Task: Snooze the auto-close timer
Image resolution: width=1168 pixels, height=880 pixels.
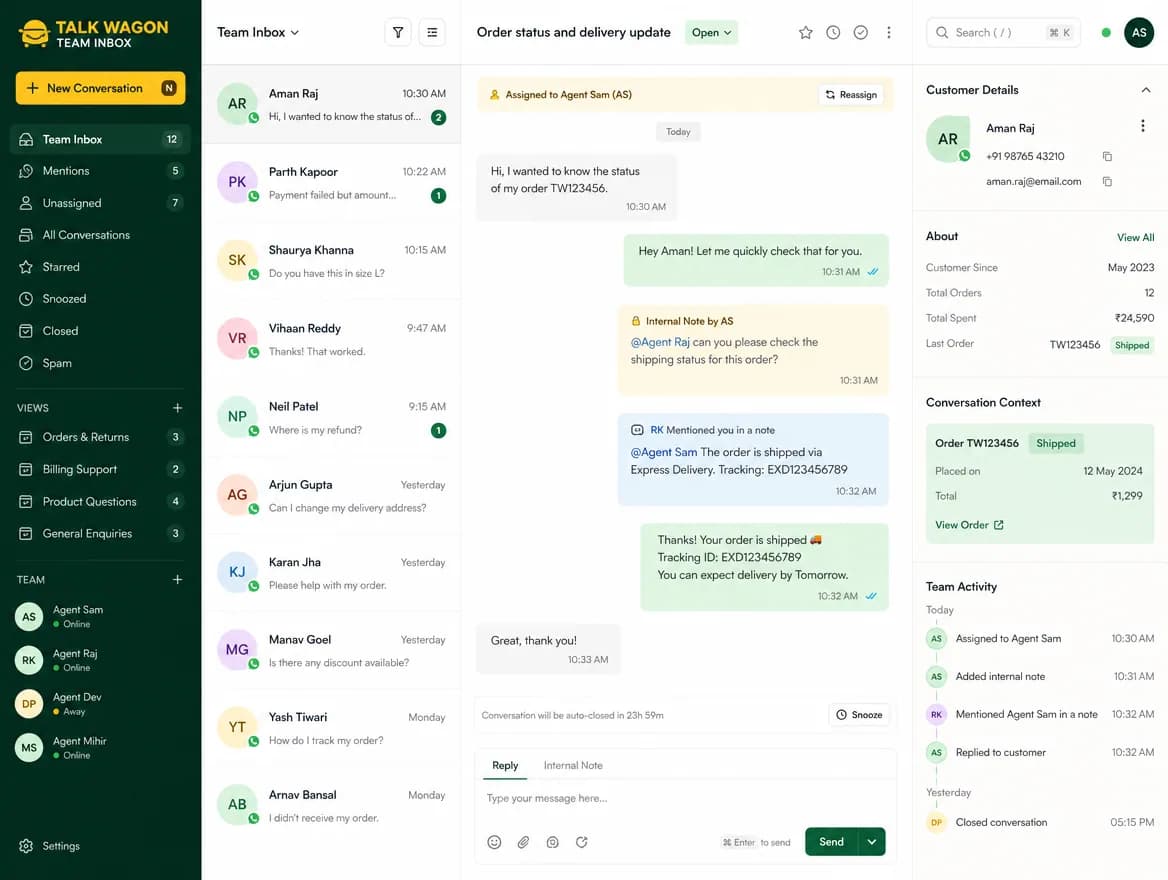Action: [859, 715]
